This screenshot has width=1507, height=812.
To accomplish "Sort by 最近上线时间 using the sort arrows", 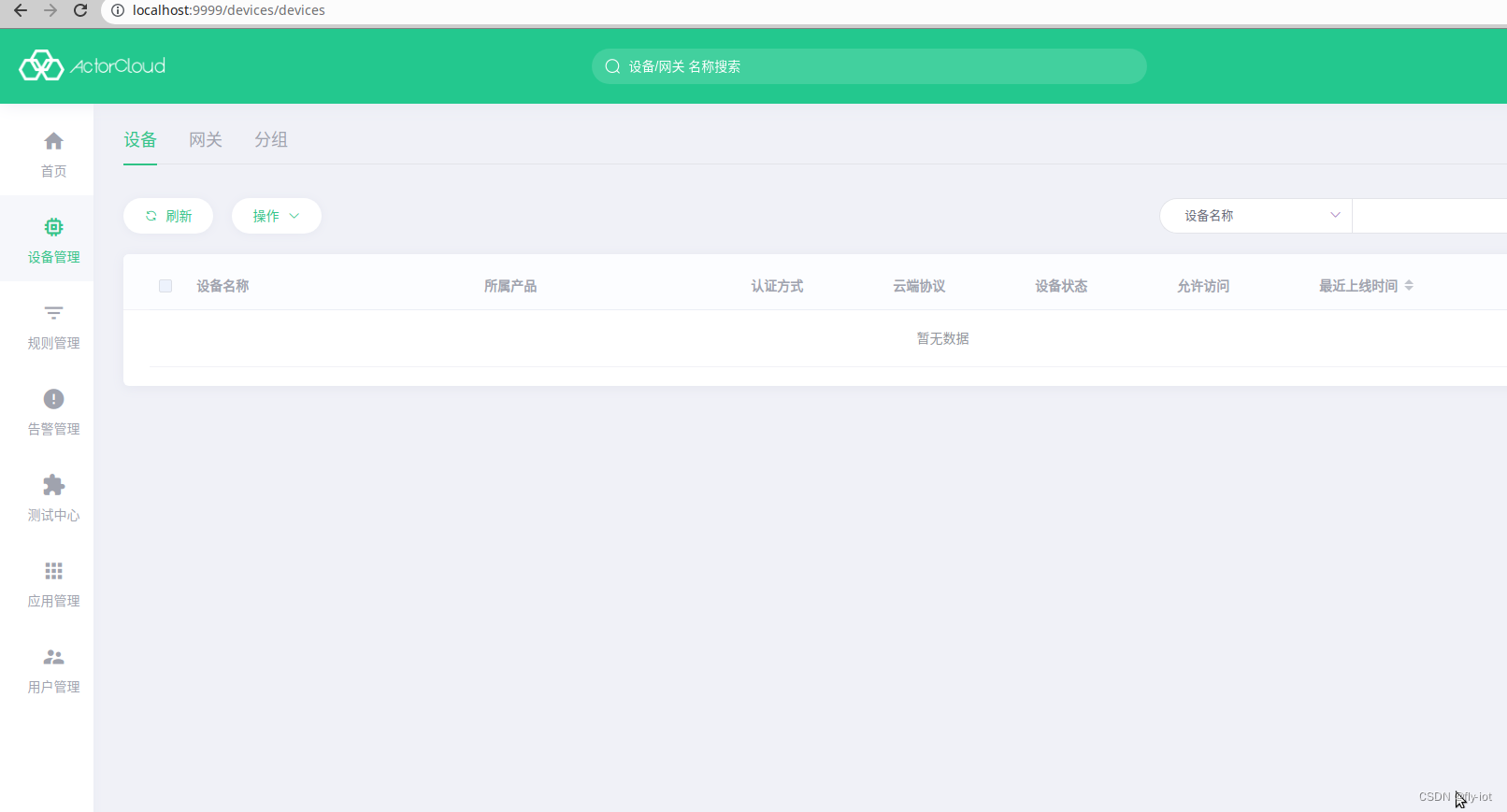I will pyautogui.click(x=1409, y=286).
